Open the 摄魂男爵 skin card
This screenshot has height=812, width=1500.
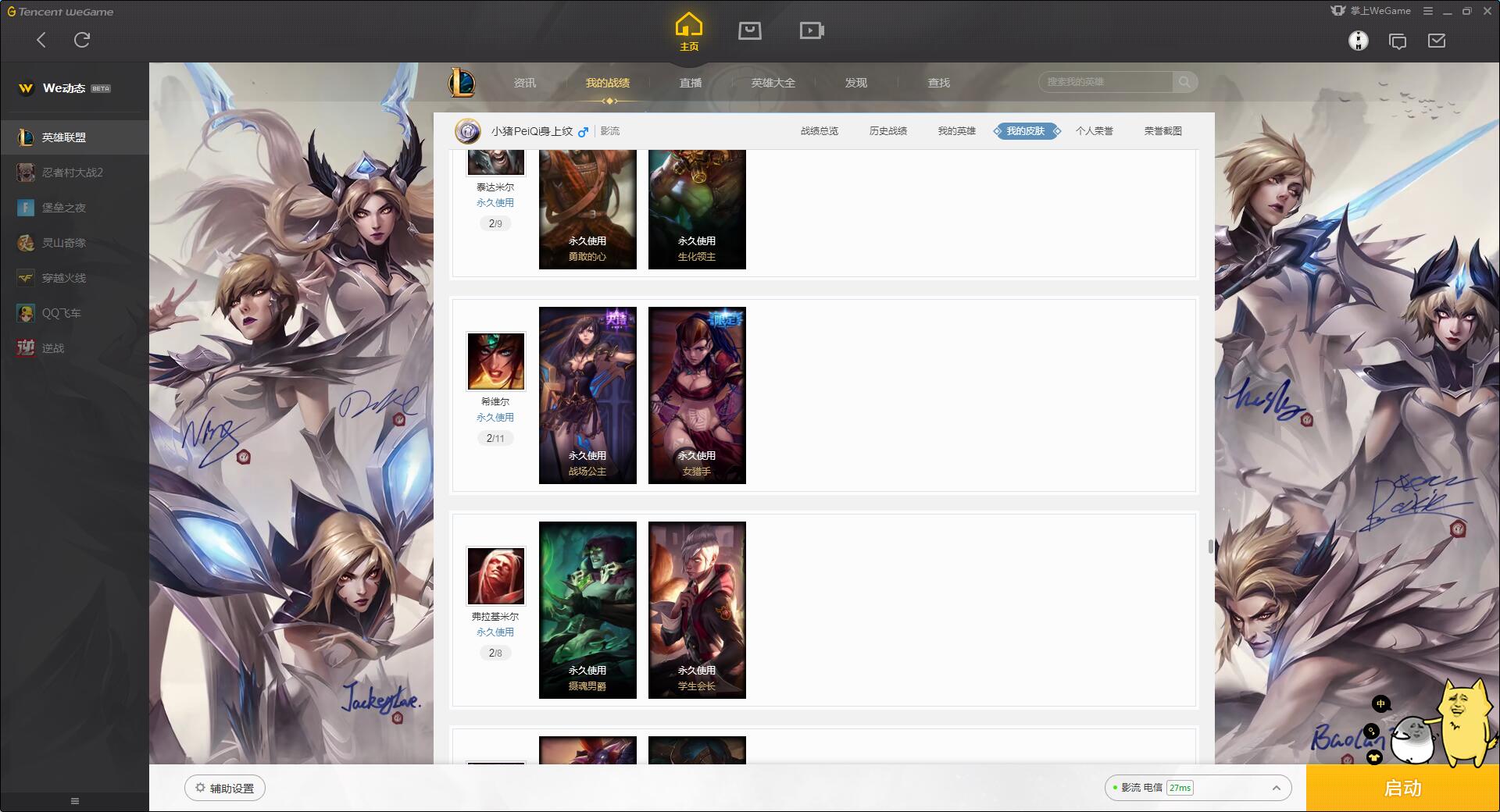click(587, 610)
